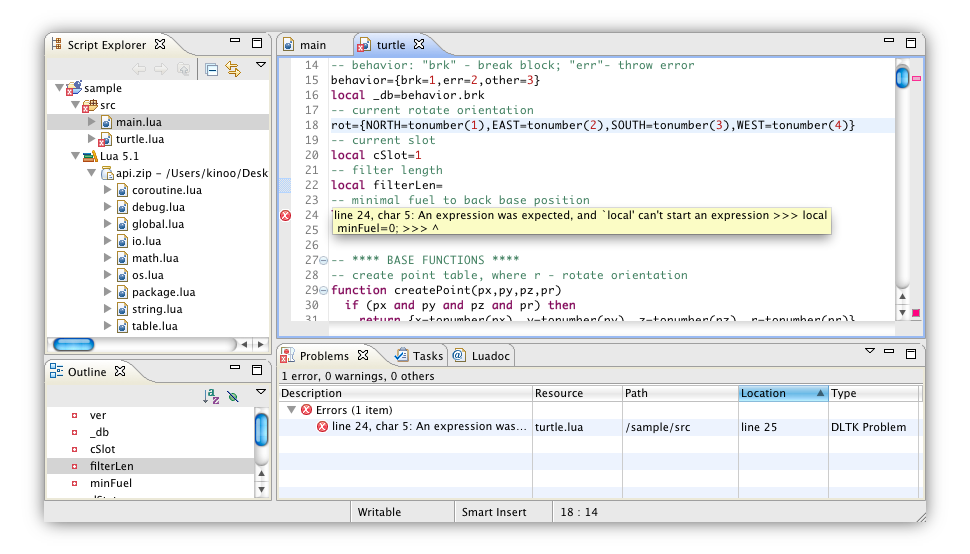Expand the Errors (1 item) group toggle
This screenshot has height=554, width=970.
291,409
